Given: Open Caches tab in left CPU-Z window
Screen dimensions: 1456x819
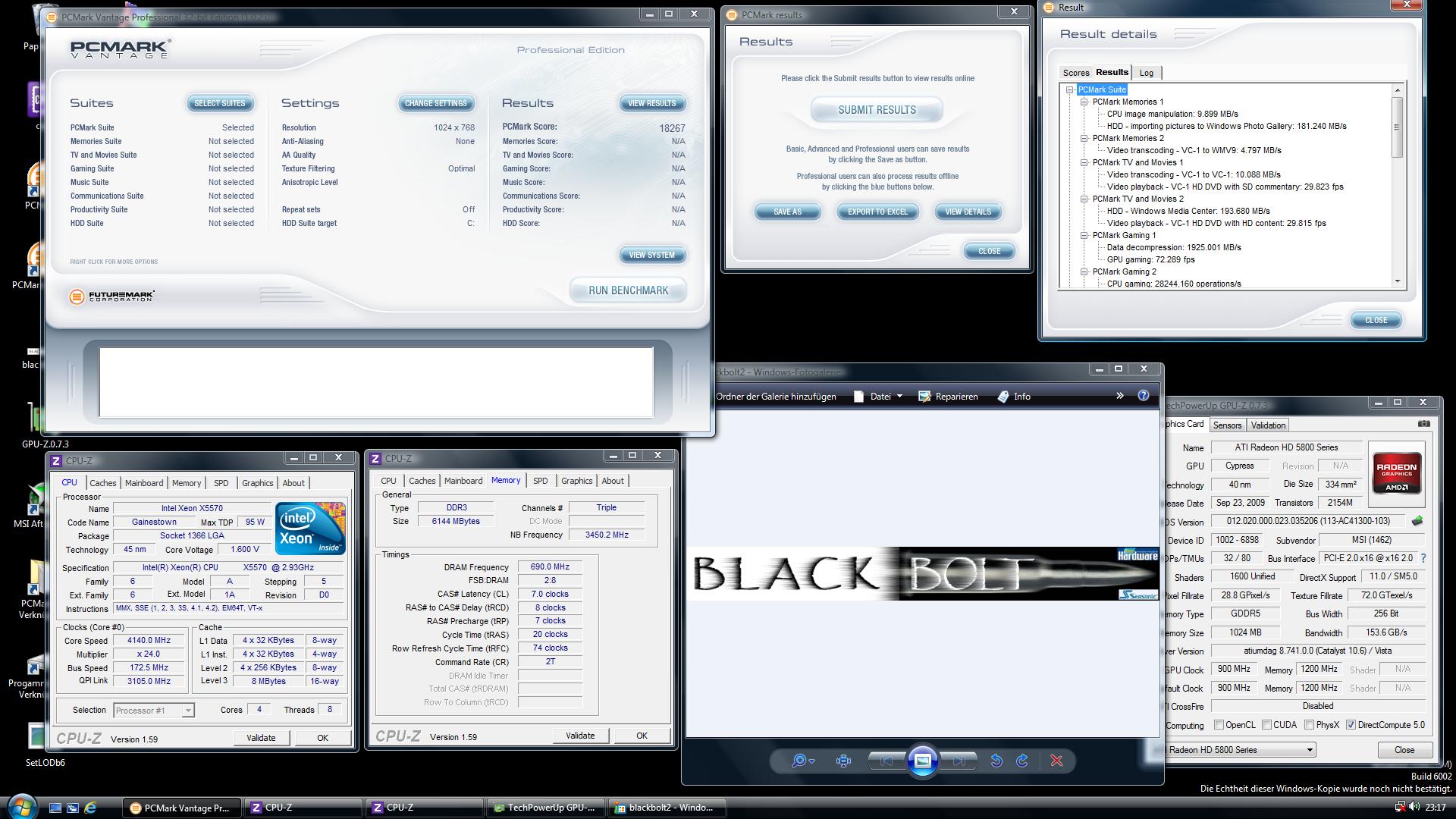Looking at the screenshot, I should tap(103, 483).
